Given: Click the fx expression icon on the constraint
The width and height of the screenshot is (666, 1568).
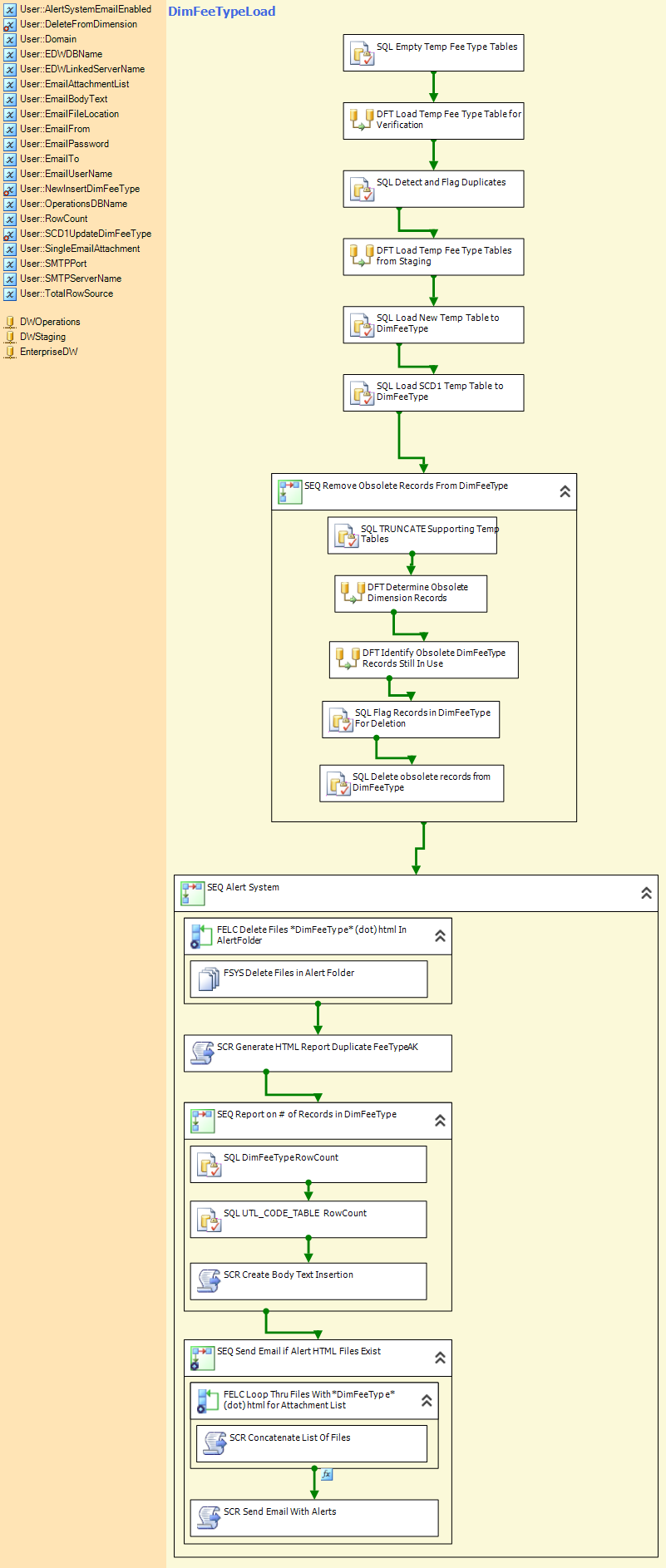Looking at the screenshot, I should tap(327, 1474).
